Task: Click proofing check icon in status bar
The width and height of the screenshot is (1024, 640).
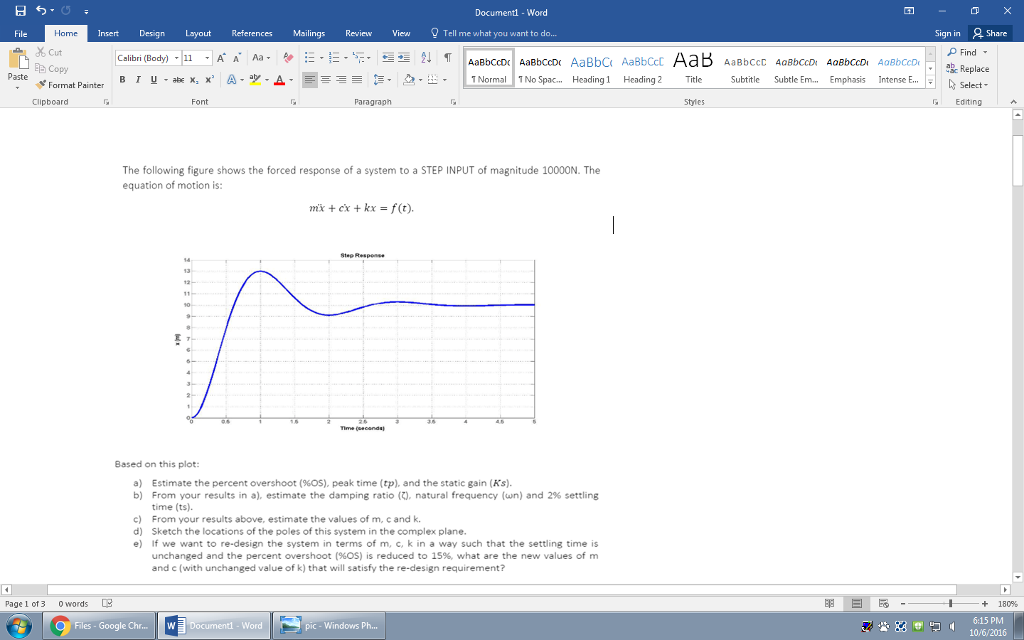Action: (107, 604)
